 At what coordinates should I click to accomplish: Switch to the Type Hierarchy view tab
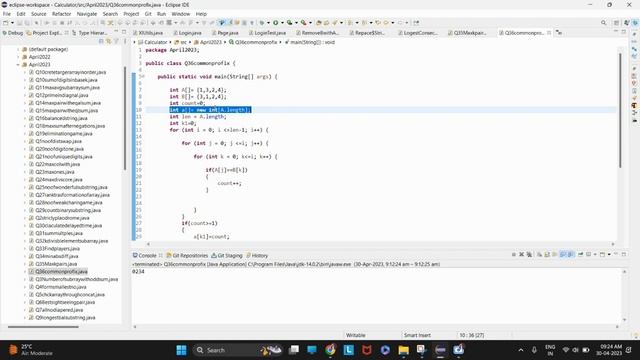point(90,33)
